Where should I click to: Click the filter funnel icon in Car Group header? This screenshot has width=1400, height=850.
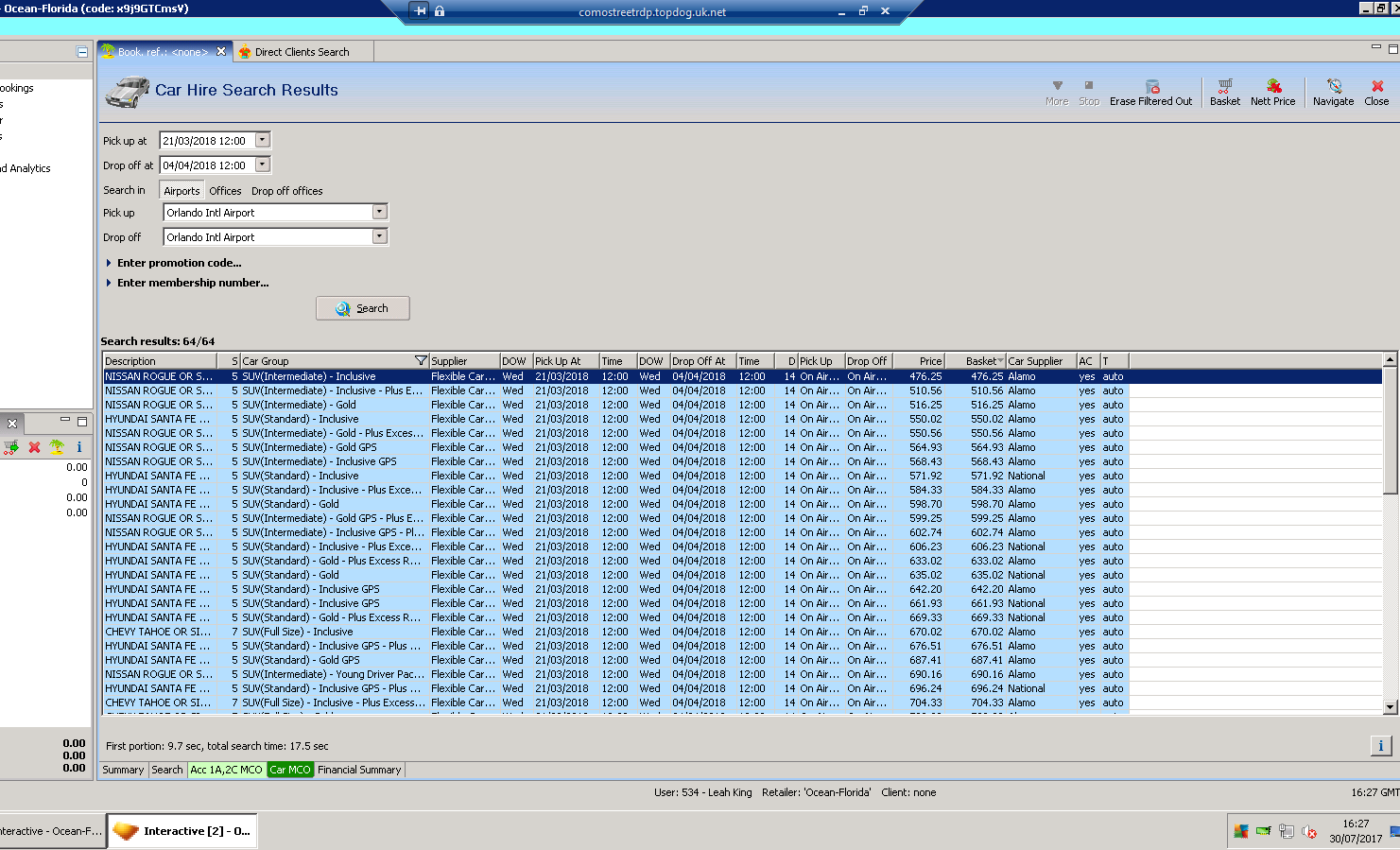(421, 361)
